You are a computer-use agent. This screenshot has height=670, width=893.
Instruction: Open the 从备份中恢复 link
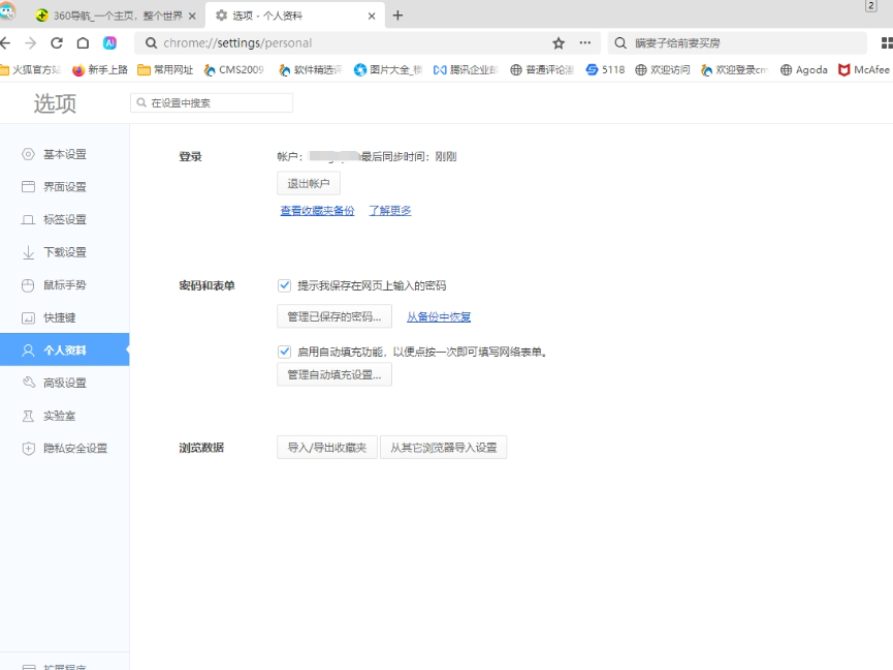[x=439, y=317]
